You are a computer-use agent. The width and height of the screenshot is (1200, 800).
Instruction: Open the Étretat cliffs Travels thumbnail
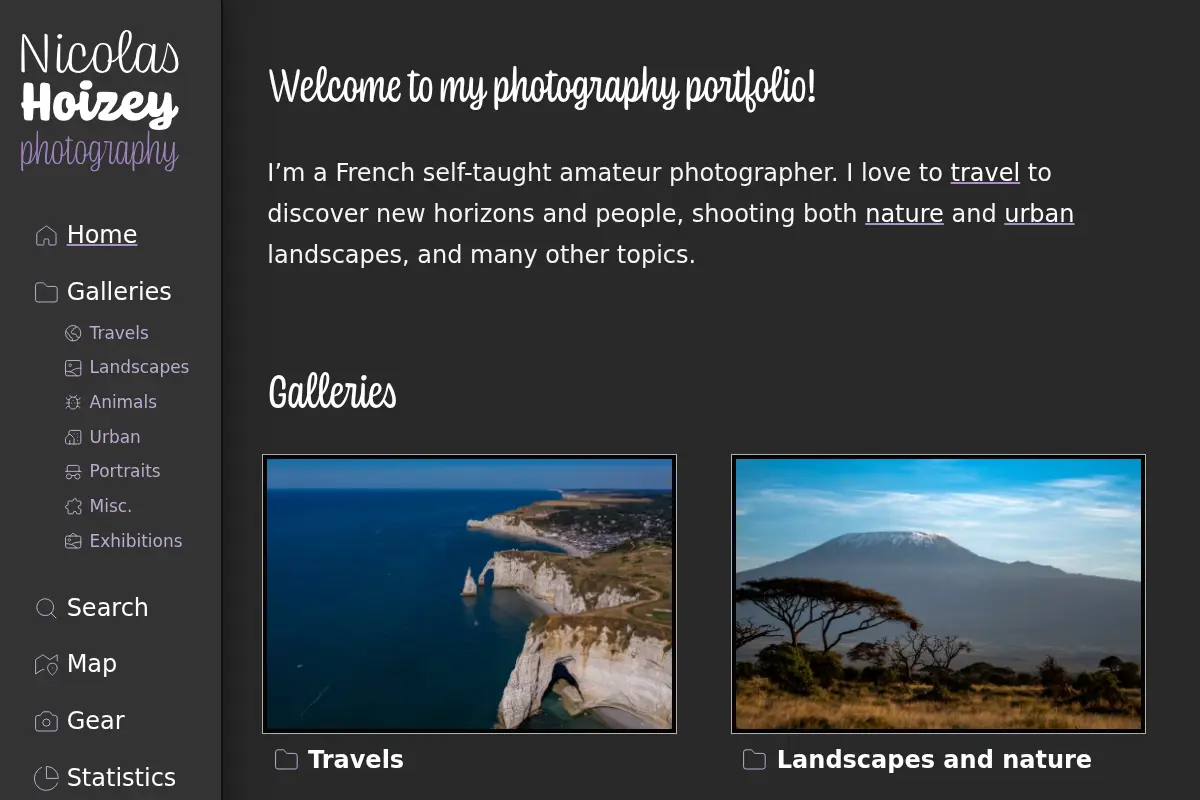[470, 594]
